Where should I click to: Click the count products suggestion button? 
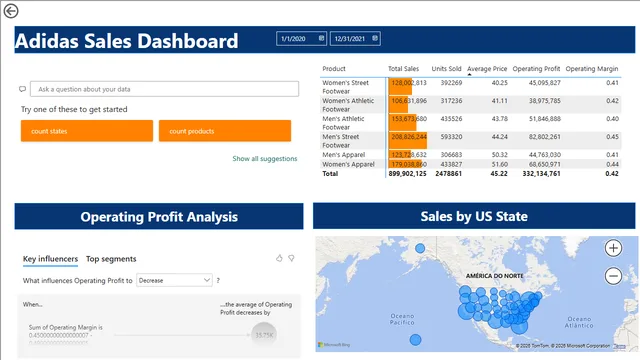(x=225, y=131)
